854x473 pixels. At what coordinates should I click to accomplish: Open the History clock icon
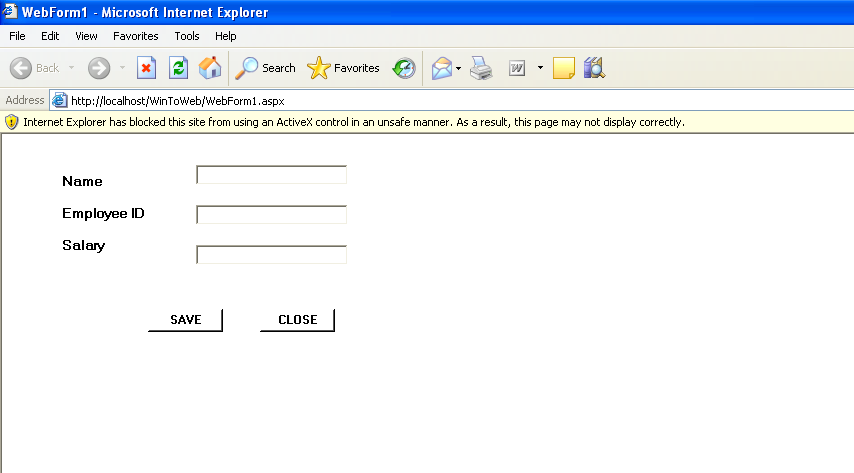[404, 68]
